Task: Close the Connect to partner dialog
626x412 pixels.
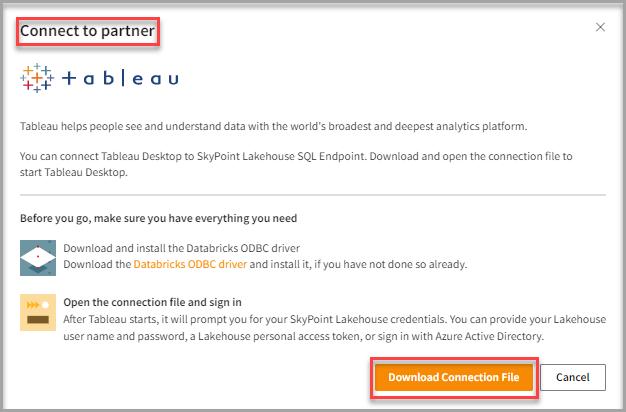Action: pyautogui.click(x=600, y=27)
